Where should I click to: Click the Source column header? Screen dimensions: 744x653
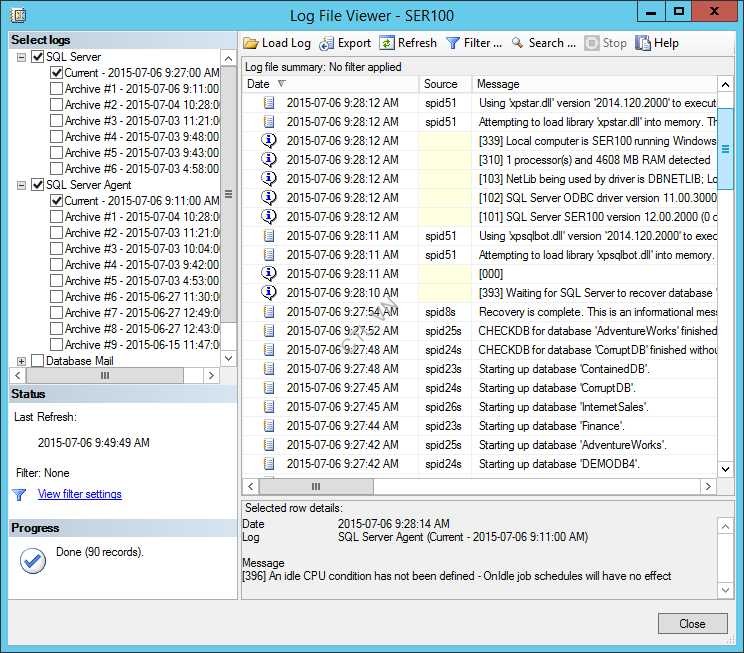click(445, 84)
